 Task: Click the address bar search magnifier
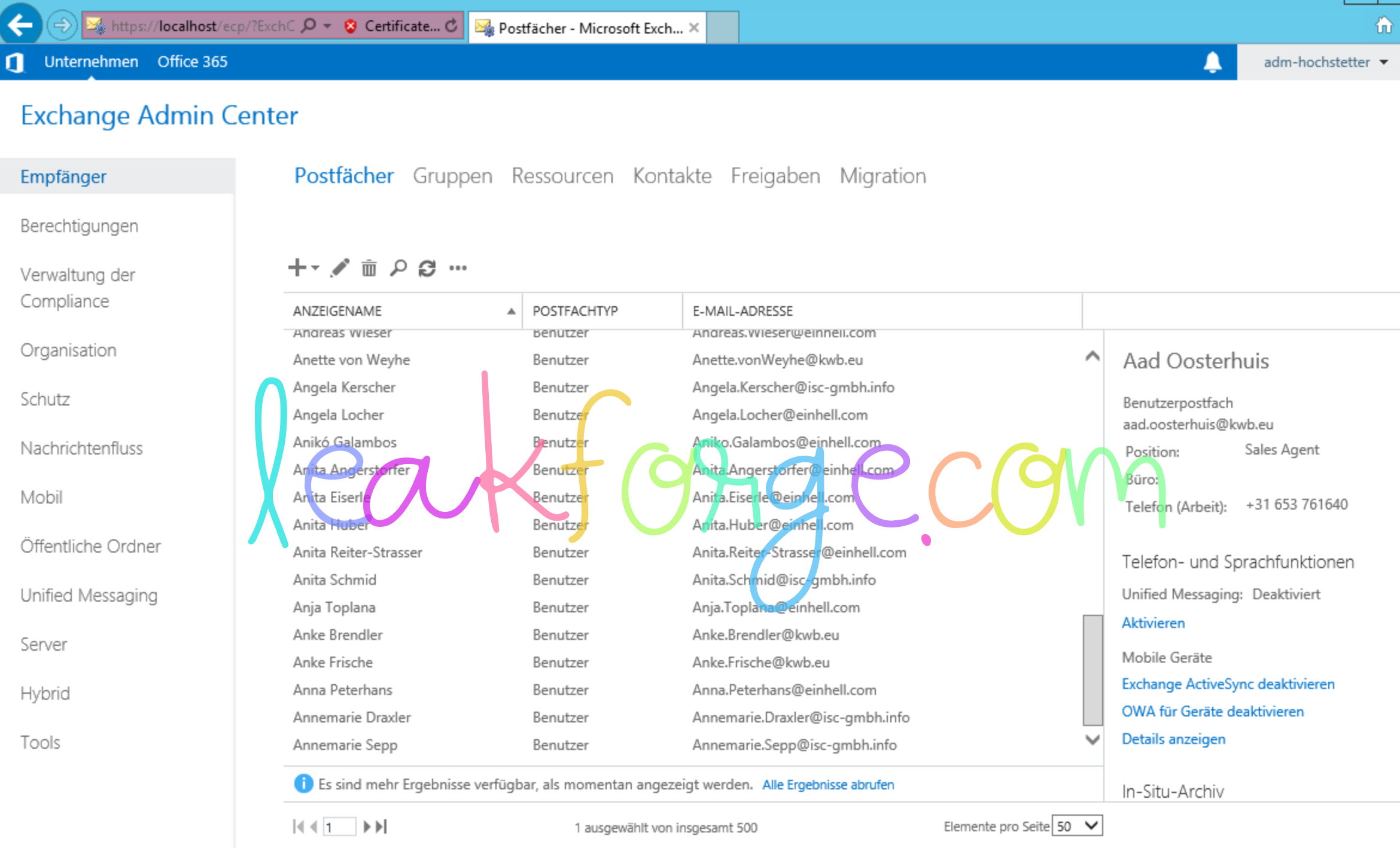click(x=309, y=26)
